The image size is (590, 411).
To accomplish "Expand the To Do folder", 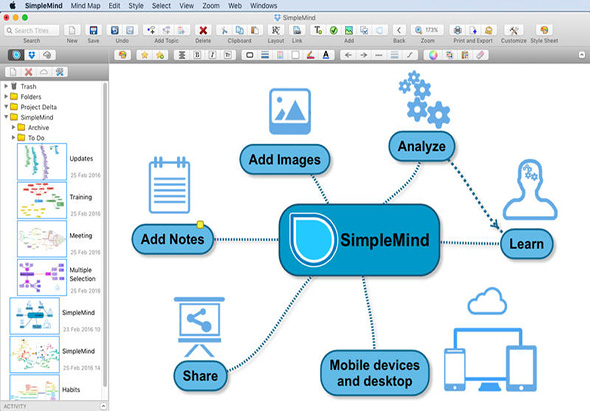I will coord(14,137).
